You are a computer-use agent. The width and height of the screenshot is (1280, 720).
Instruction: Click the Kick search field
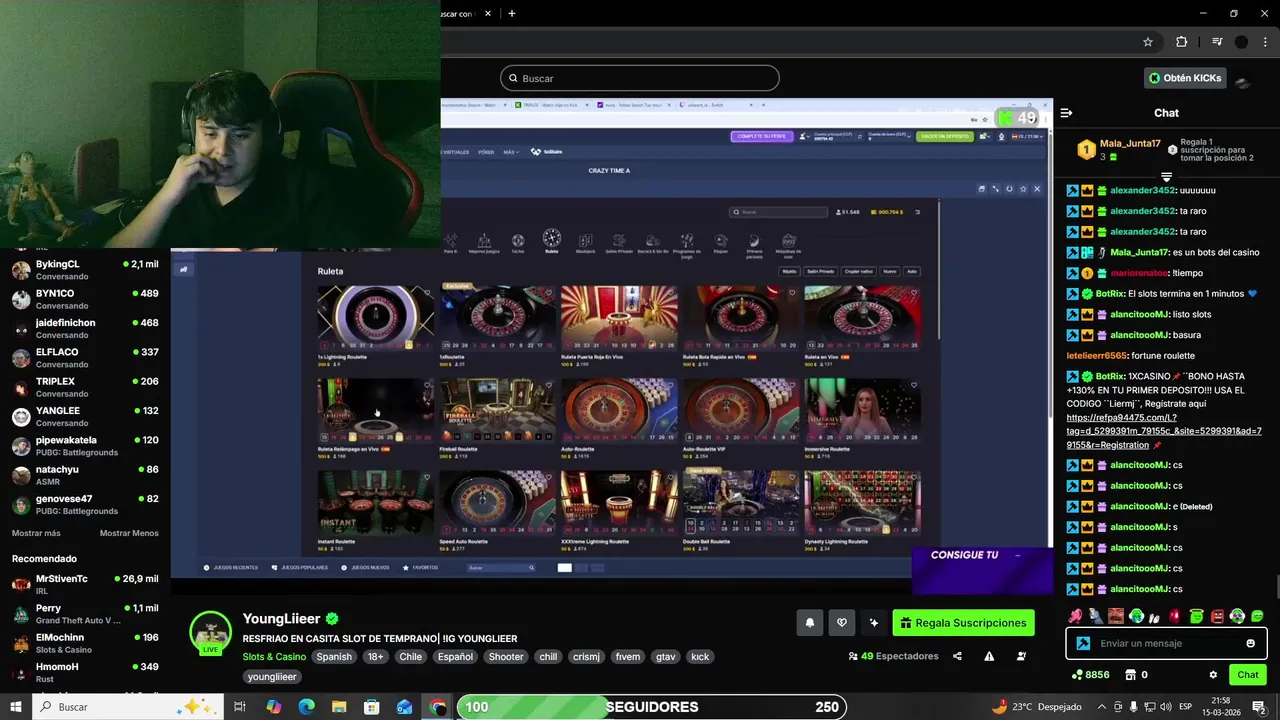pyautogui.click(x=640, y=78)
